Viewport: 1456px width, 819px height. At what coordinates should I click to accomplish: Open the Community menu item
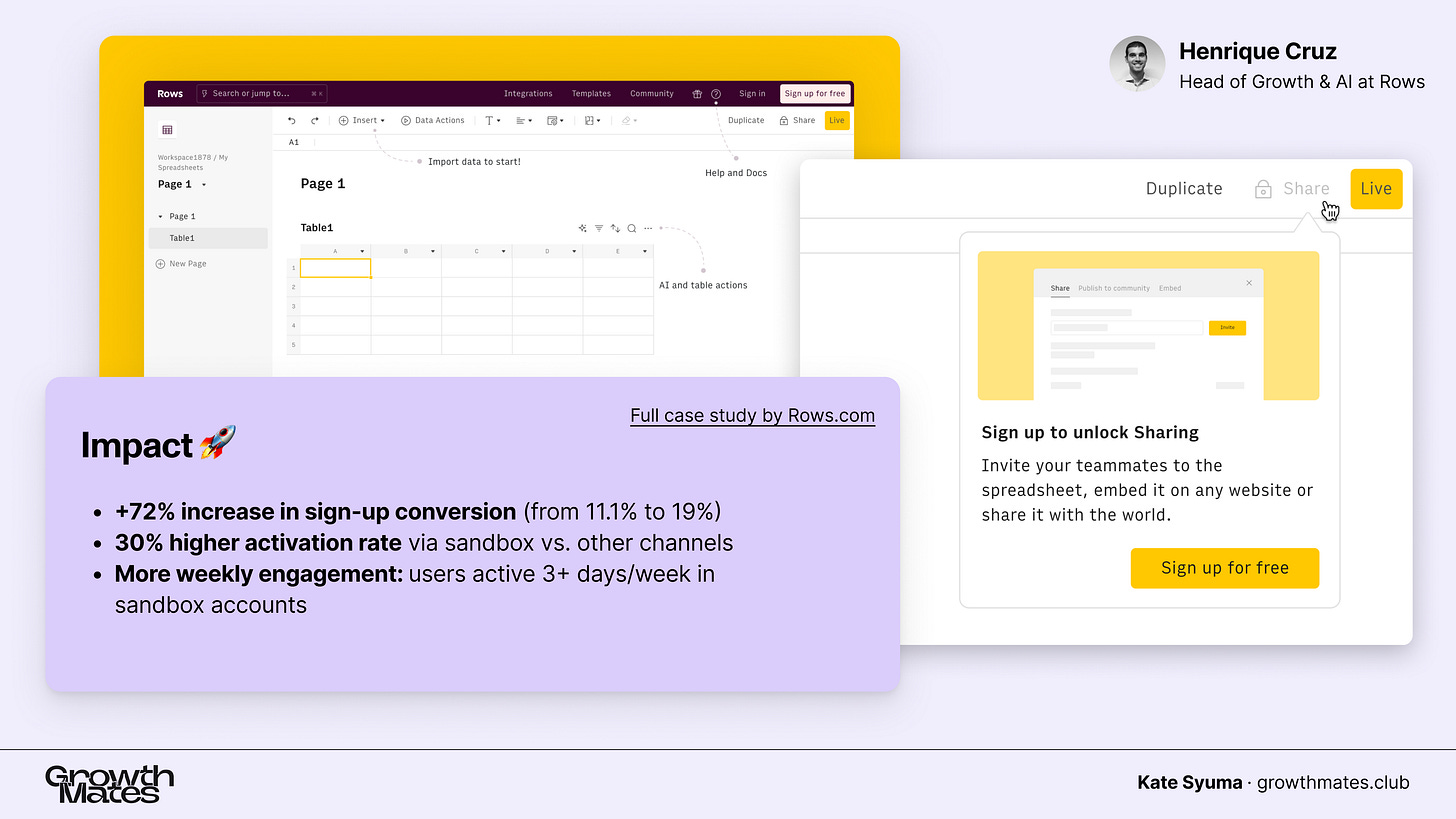[652, 94]
